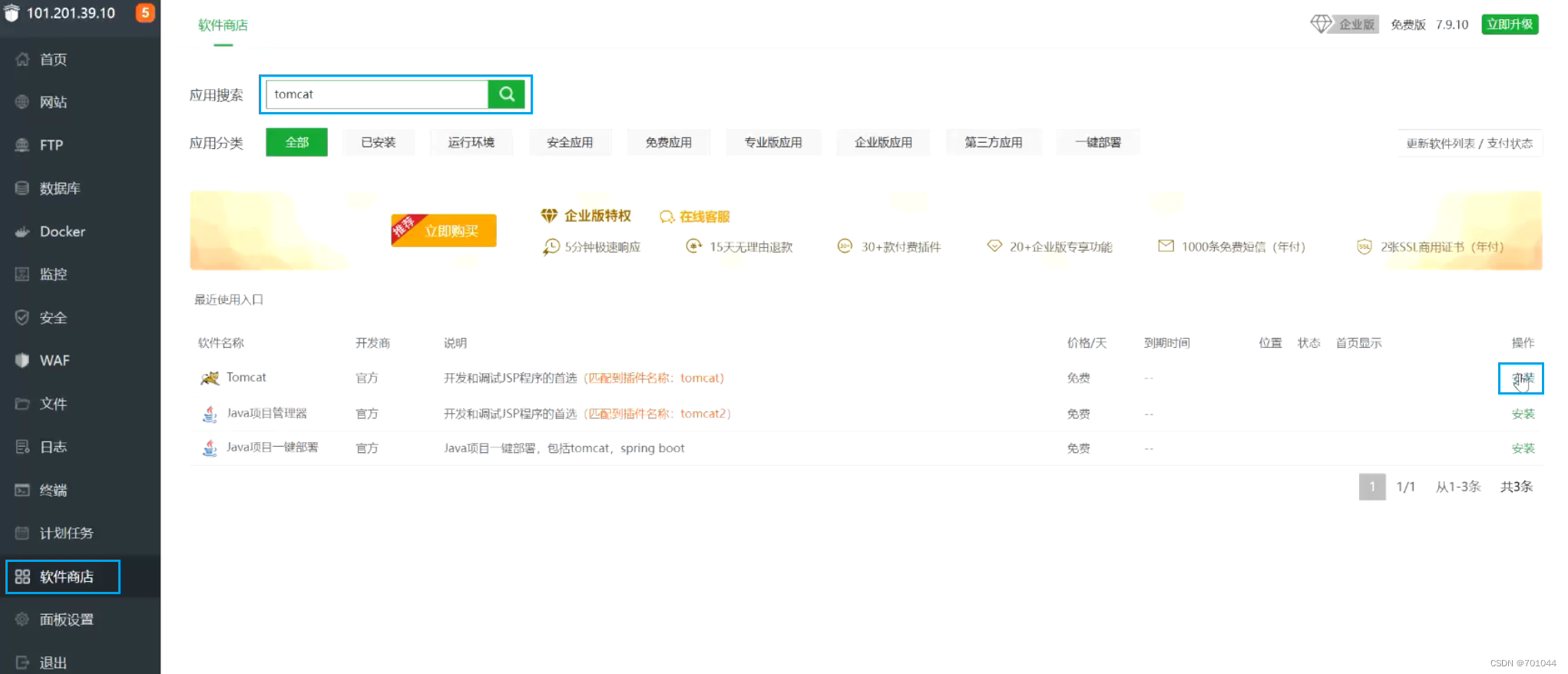Click the enterprise diamond icon at top
This screenshot has width=1568, height=674.
click(1321, 25)
